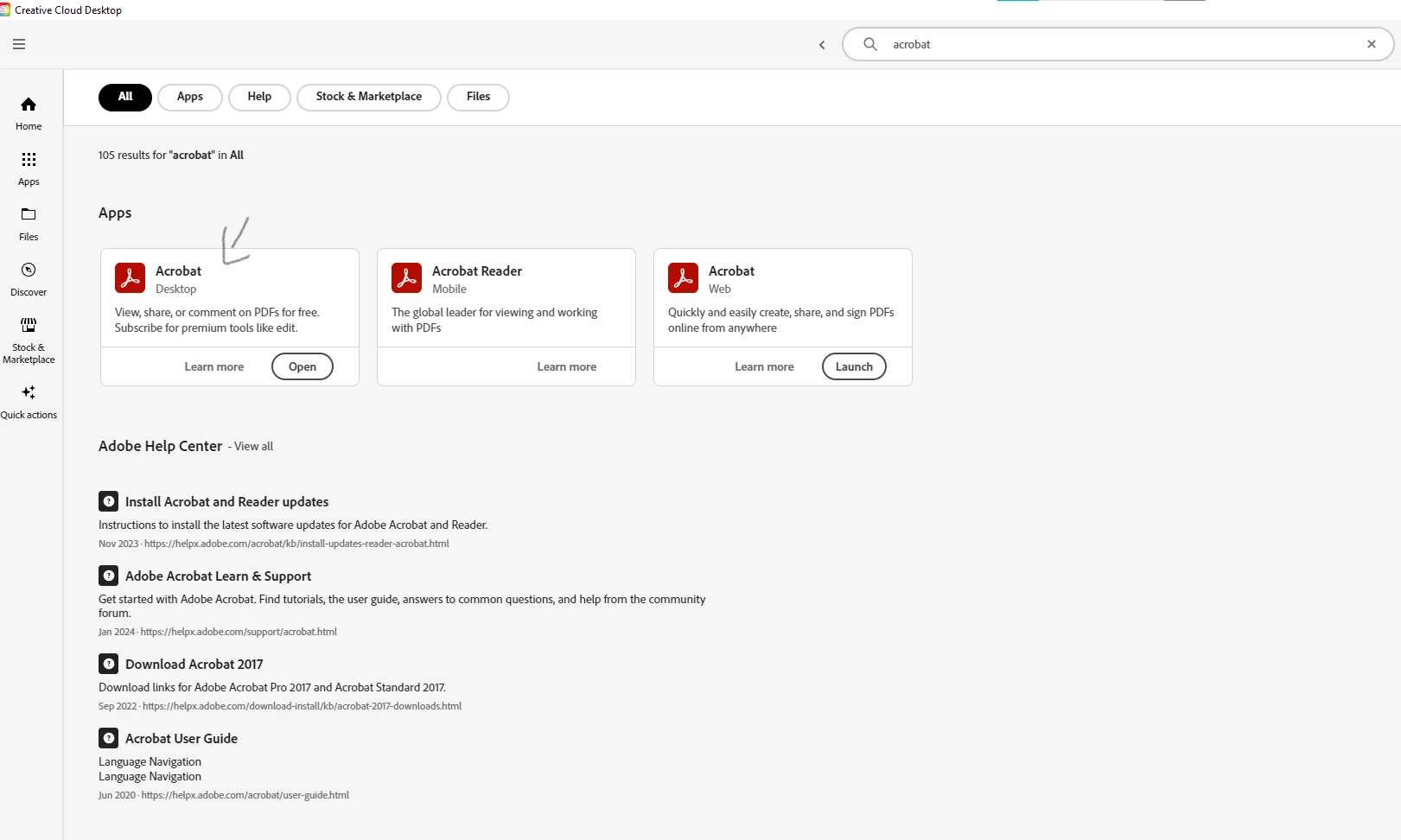1401x840 pixels.
Task: Click help icon beside Install Acrobat updates
Action: coord(108,501)
